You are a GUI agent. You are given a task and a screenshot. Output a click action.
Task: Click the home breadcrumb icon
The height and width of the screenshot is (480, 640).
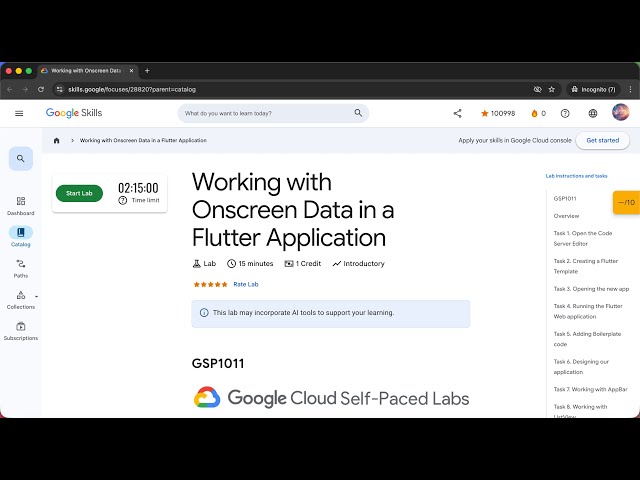point(56,140)
